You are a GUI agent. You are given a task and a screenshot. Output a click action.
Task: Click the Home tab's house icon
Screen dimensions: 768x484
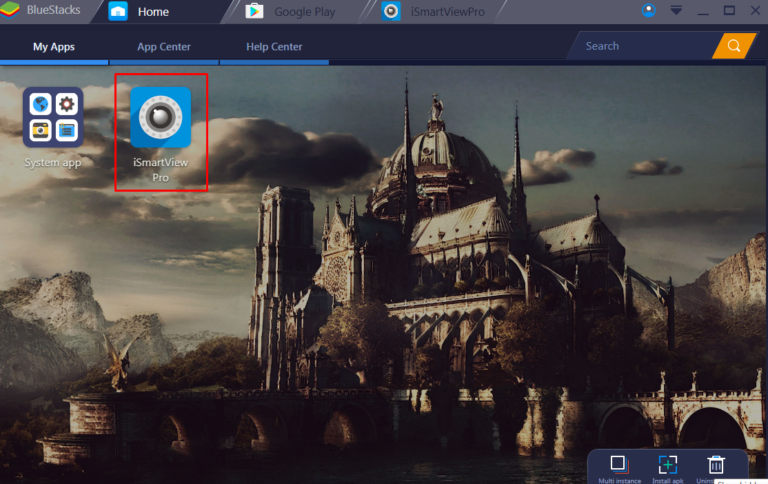(118, 12)
